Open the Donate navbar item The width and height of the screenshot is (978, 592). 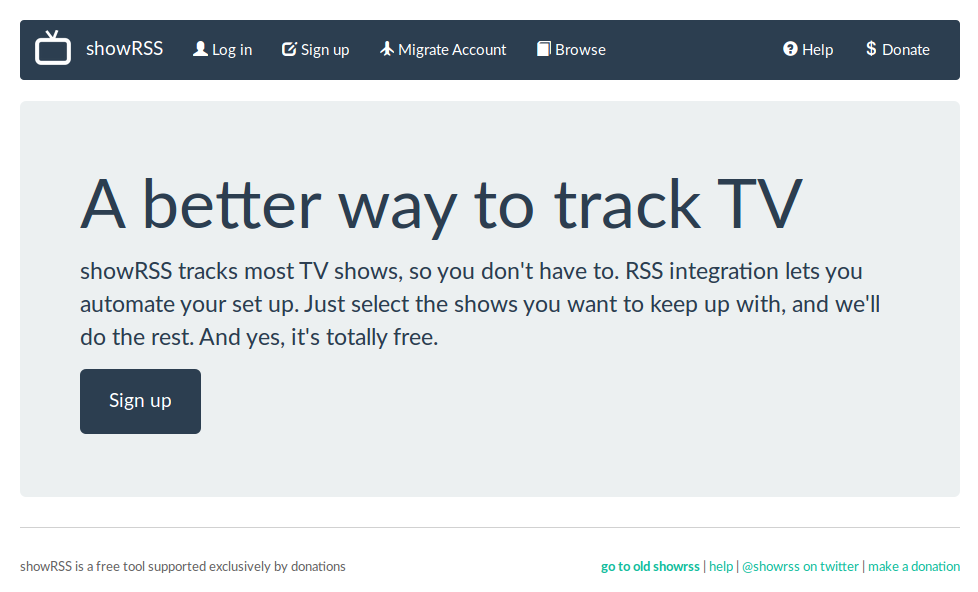pyautogui.click(x=898, y=50)
